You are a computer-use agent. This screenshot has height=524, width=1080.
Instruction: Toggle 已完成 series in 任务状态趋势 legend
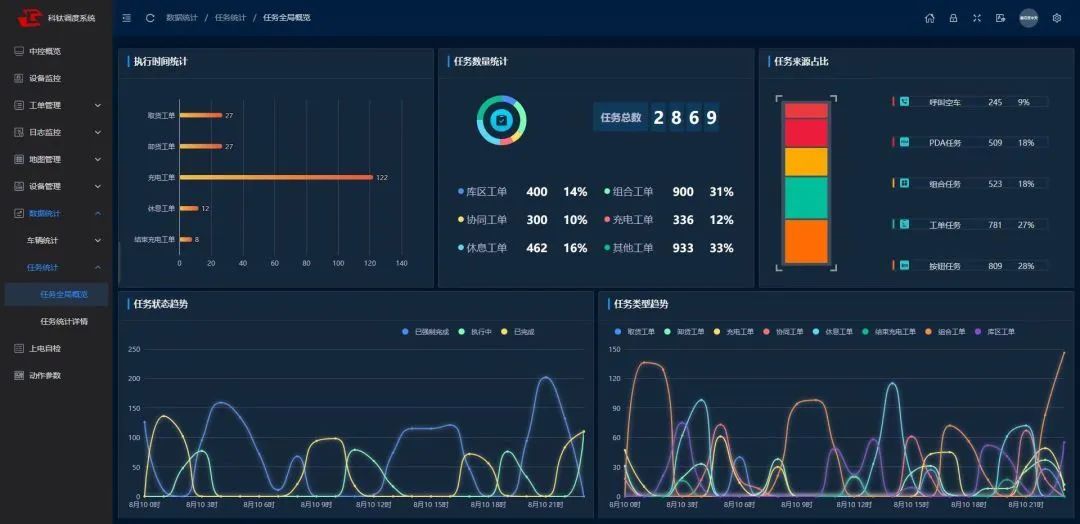tap(518, 331)
